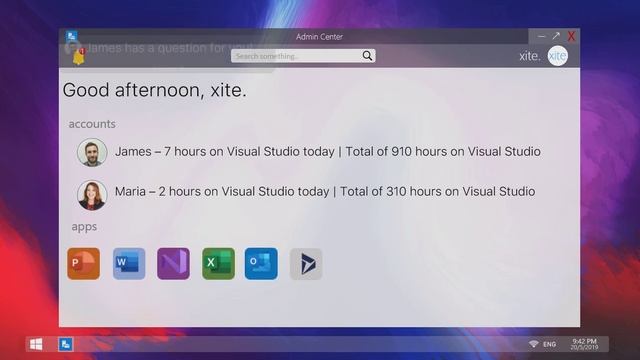Click the search magnifier icon

(367, 56)
